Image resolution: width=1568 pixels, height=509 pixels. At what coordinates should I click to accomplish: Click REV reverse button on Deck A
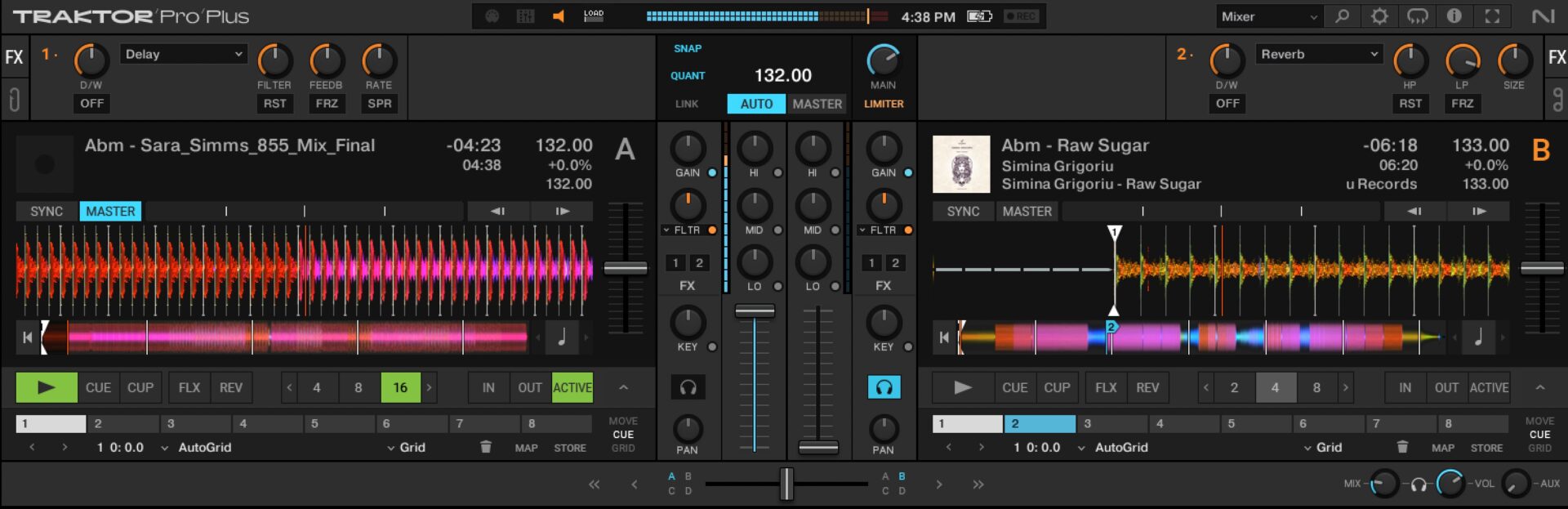pyautogui.click(x=231, y=387)
